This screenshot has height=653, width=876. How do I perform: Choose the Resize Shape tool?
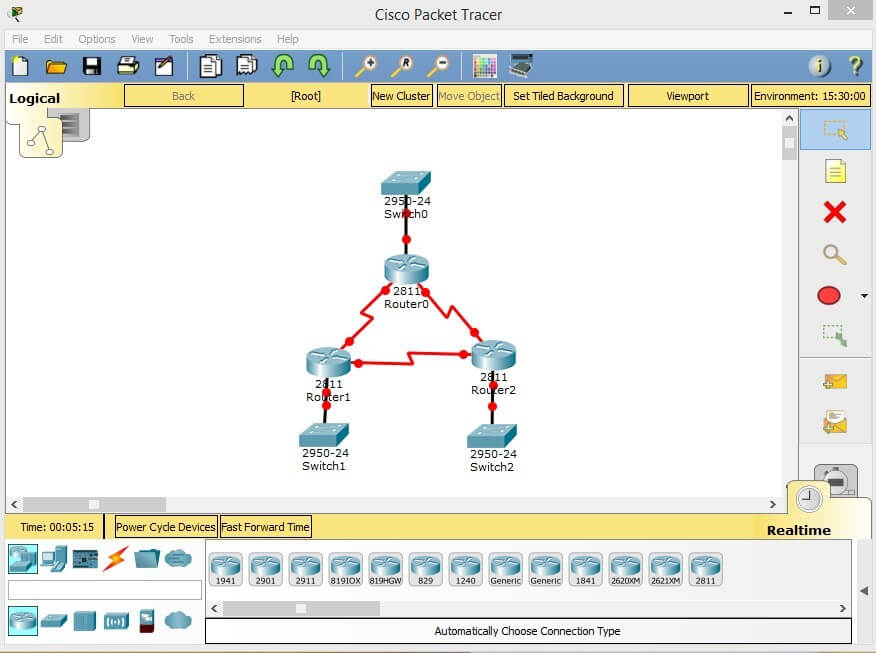(835, 335)
